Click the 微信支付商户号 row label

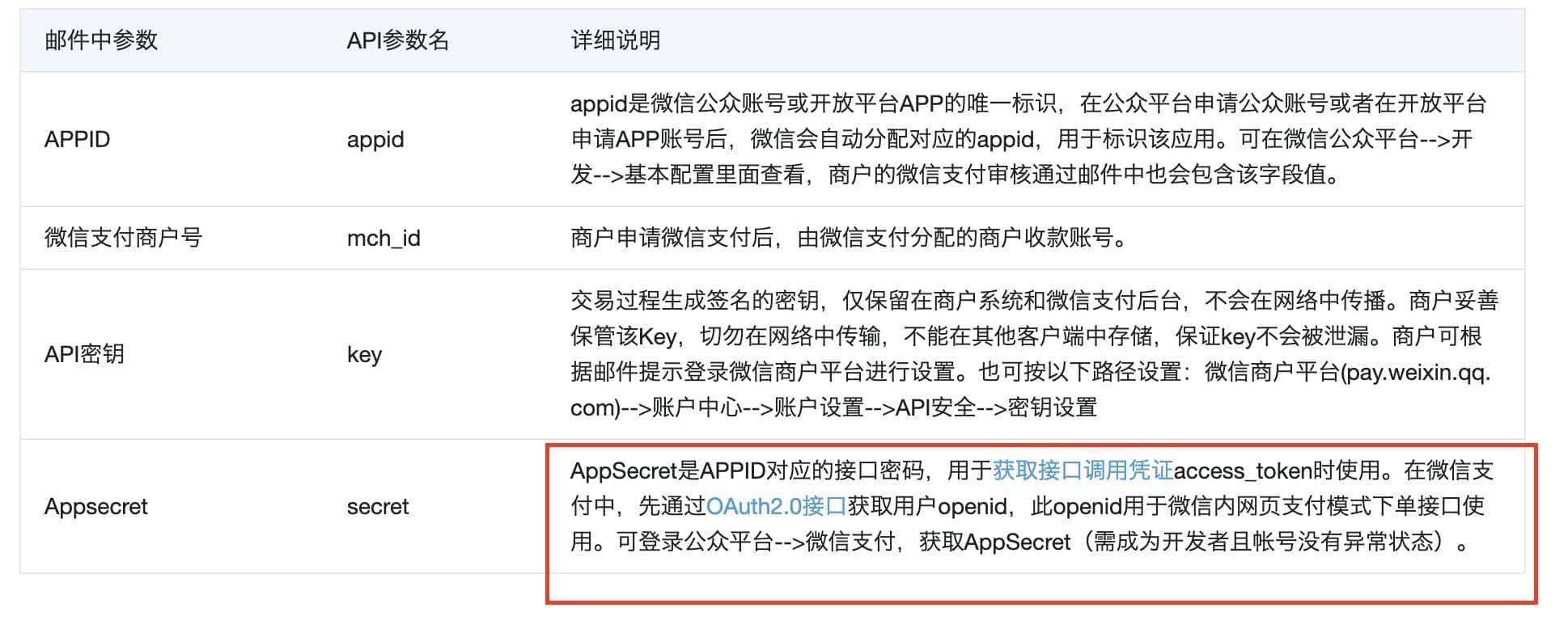click(123, 238)
